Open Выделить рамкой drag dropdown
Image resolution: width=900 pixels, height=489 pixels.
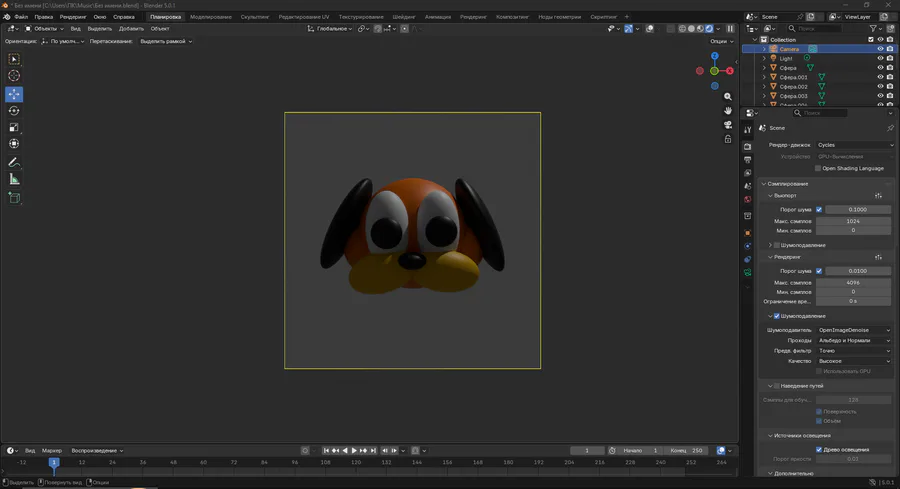point(166,41)
